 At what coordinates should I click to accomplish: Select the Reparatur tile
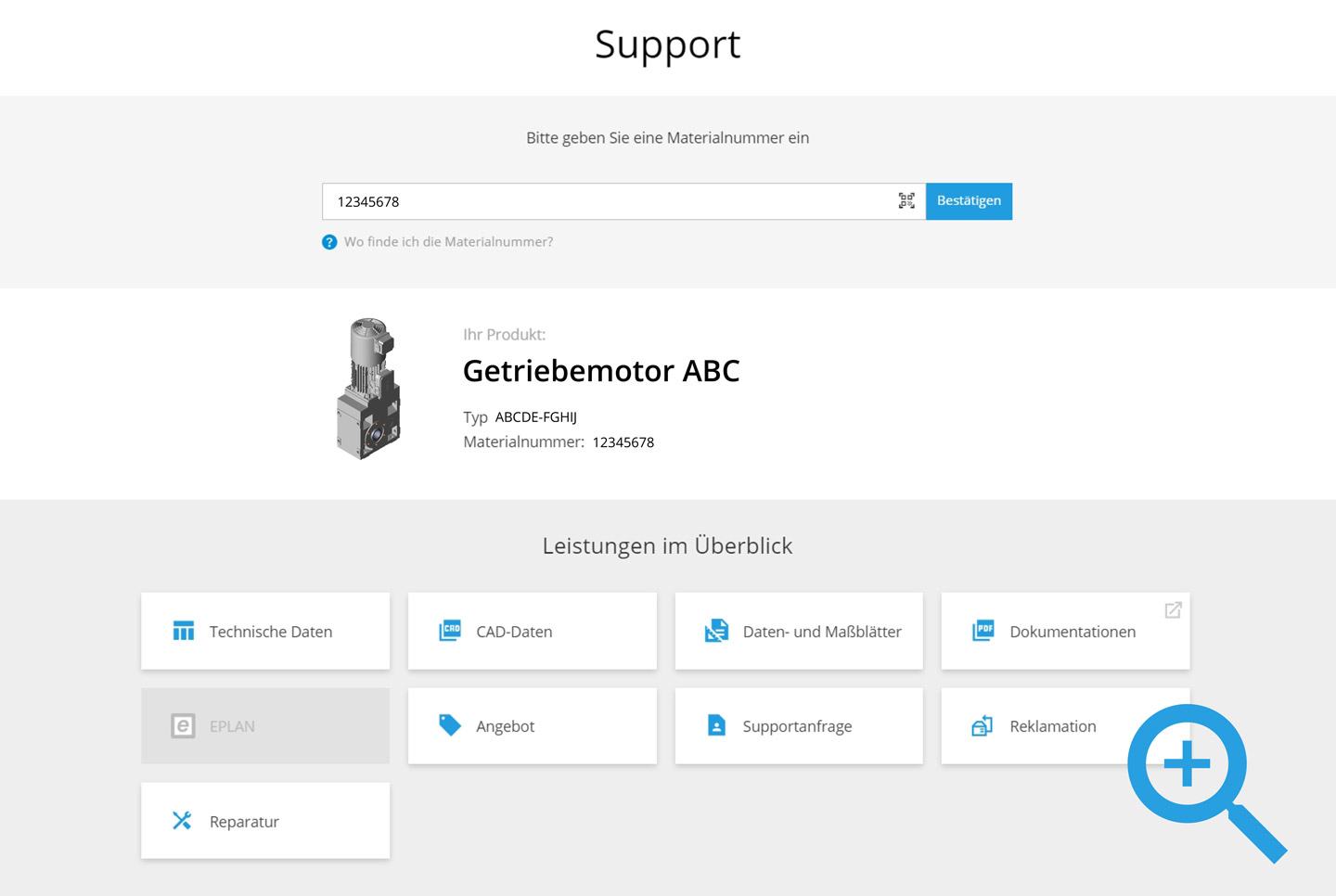pyautogui.click(x=265, y=821)
